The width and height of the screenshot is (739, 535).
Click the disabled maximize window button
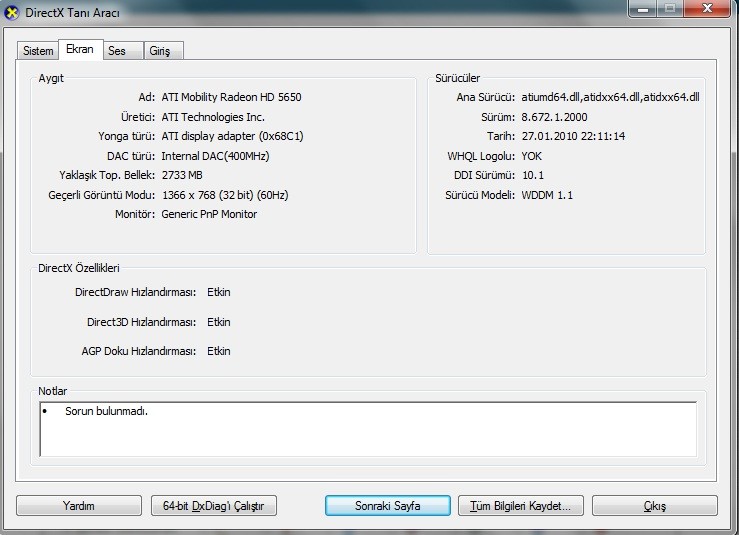(x=670, y=8)
